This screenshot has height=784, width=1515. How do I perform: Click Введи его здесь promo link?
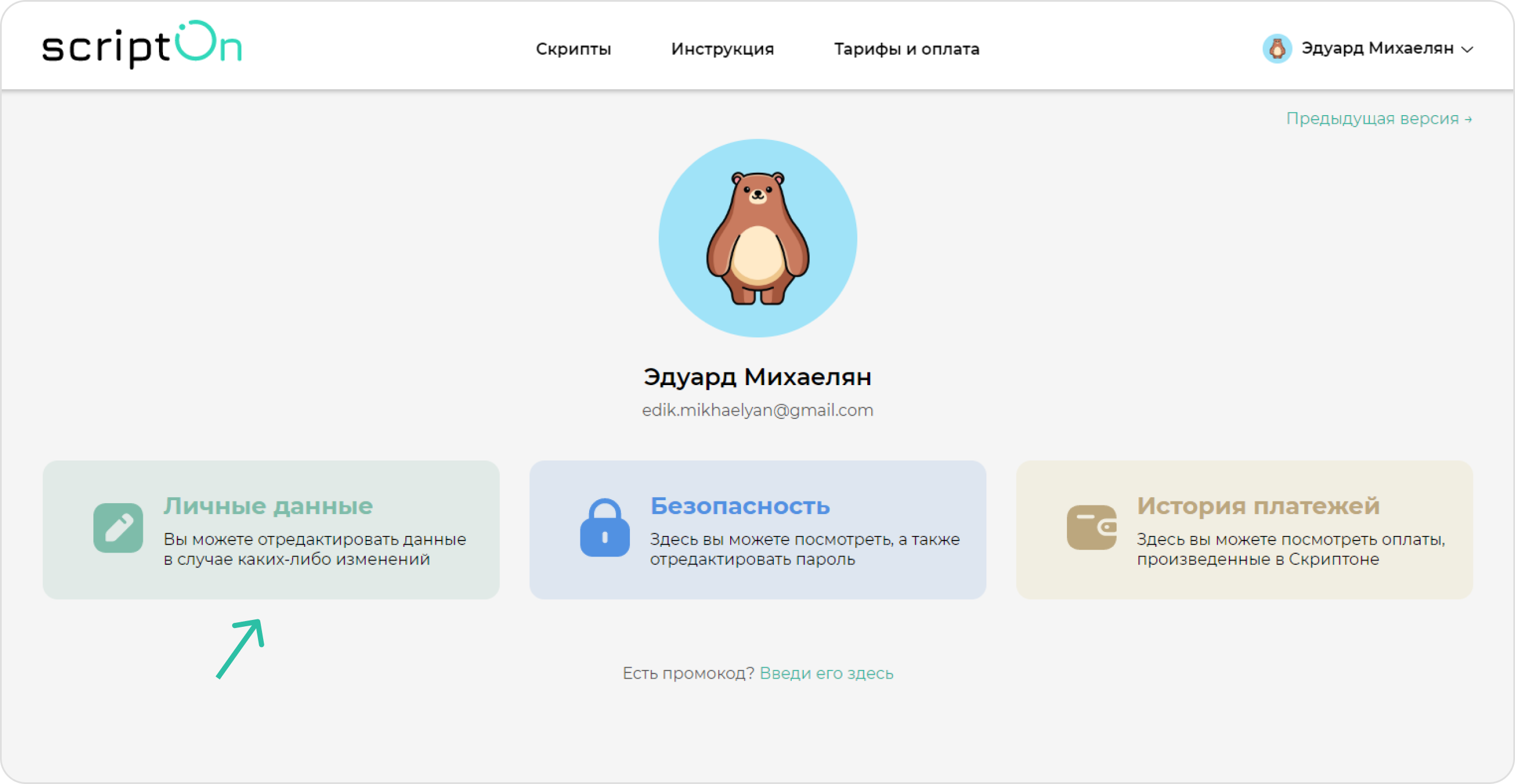click(826, 673)
